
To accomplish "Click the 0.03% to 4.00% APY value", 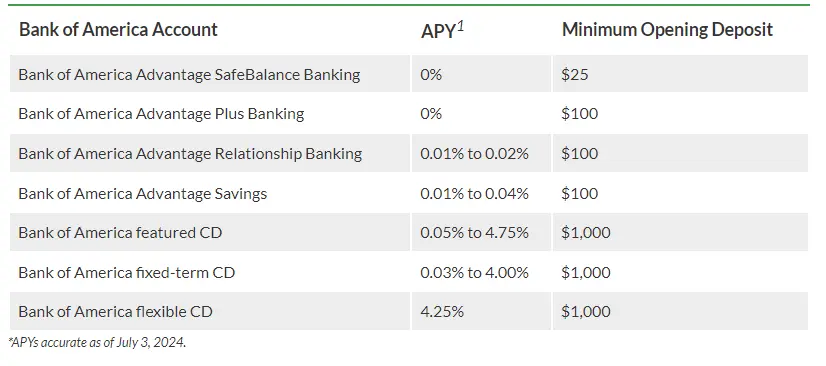I will [474, 272].
